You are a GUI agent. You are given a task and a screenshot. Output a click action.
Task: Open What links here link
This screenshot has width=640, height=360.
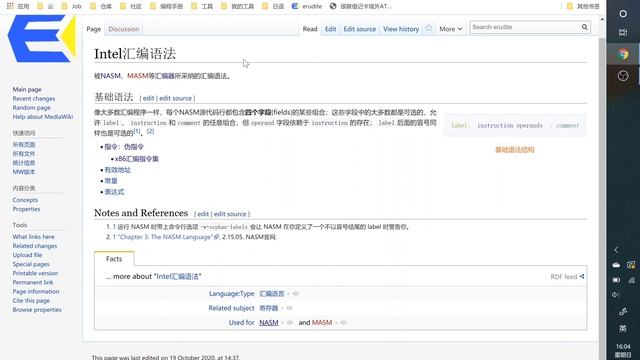point(33,237)
